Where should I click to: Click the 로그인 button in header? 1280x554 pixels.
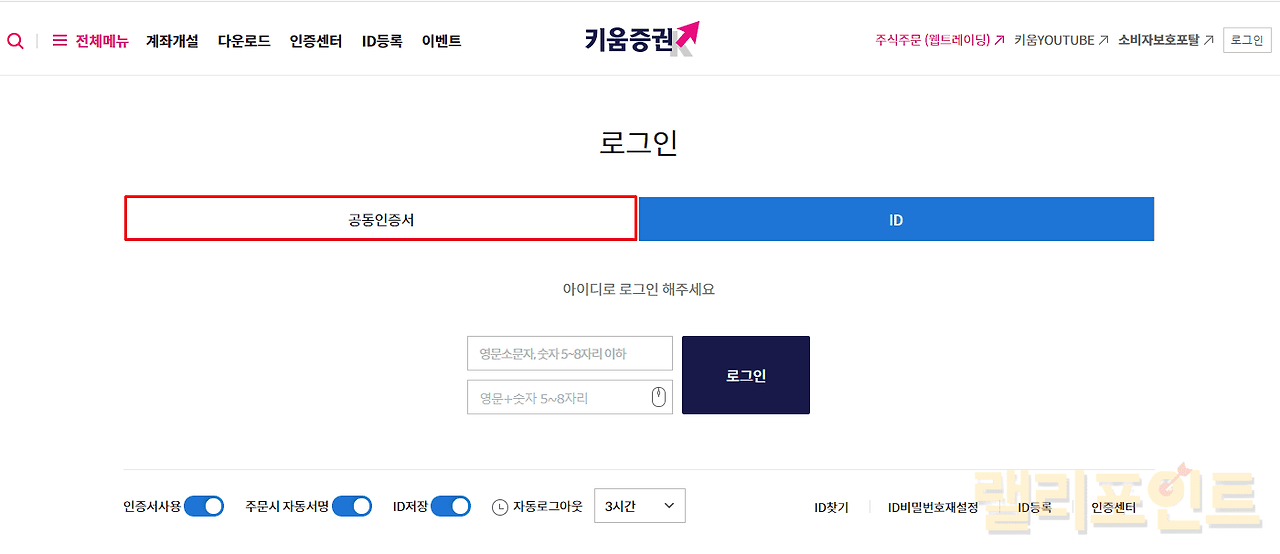[1247, 40]
